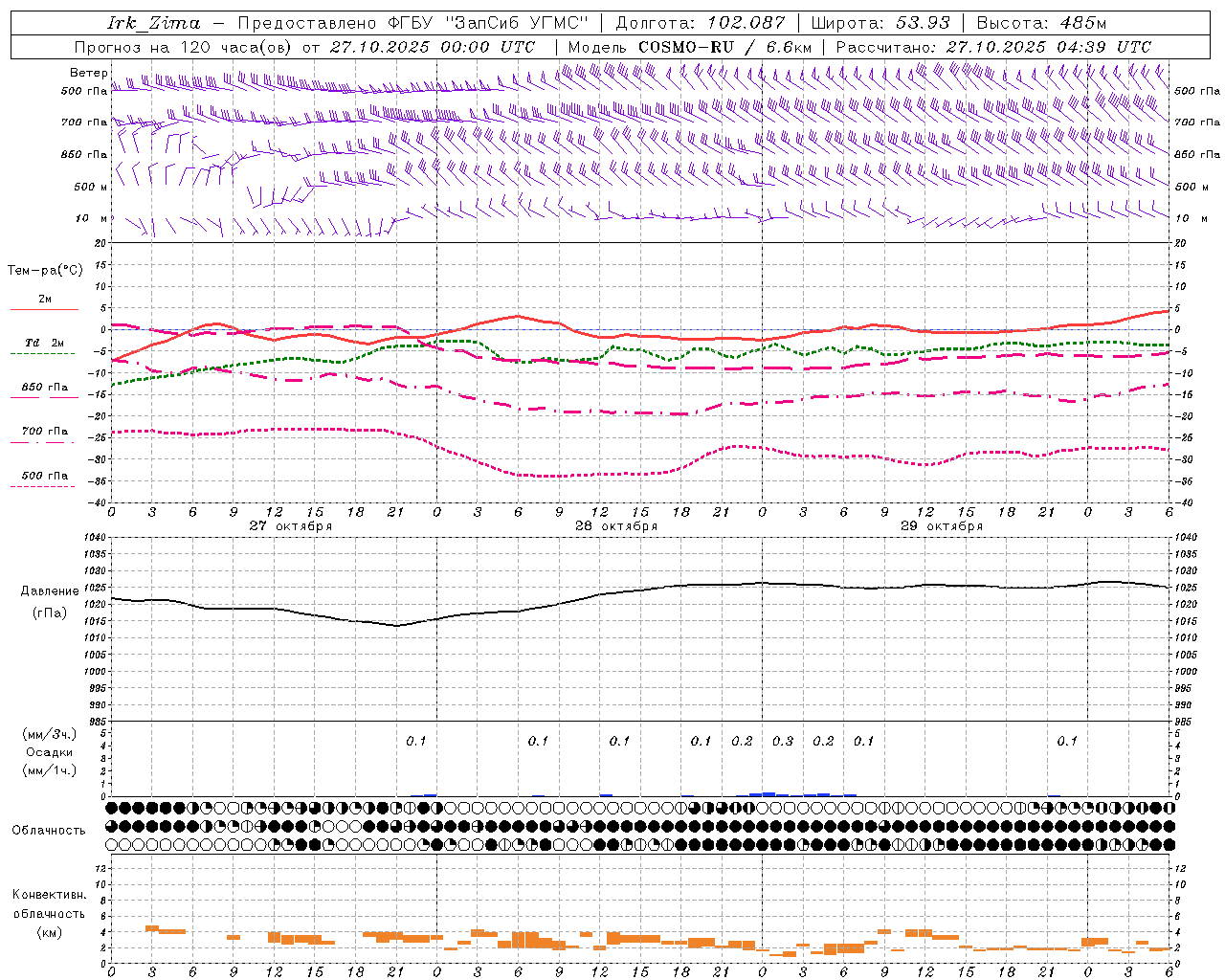
Task: Click the 0.3 precipitation value
Action: tap(783, 741)
